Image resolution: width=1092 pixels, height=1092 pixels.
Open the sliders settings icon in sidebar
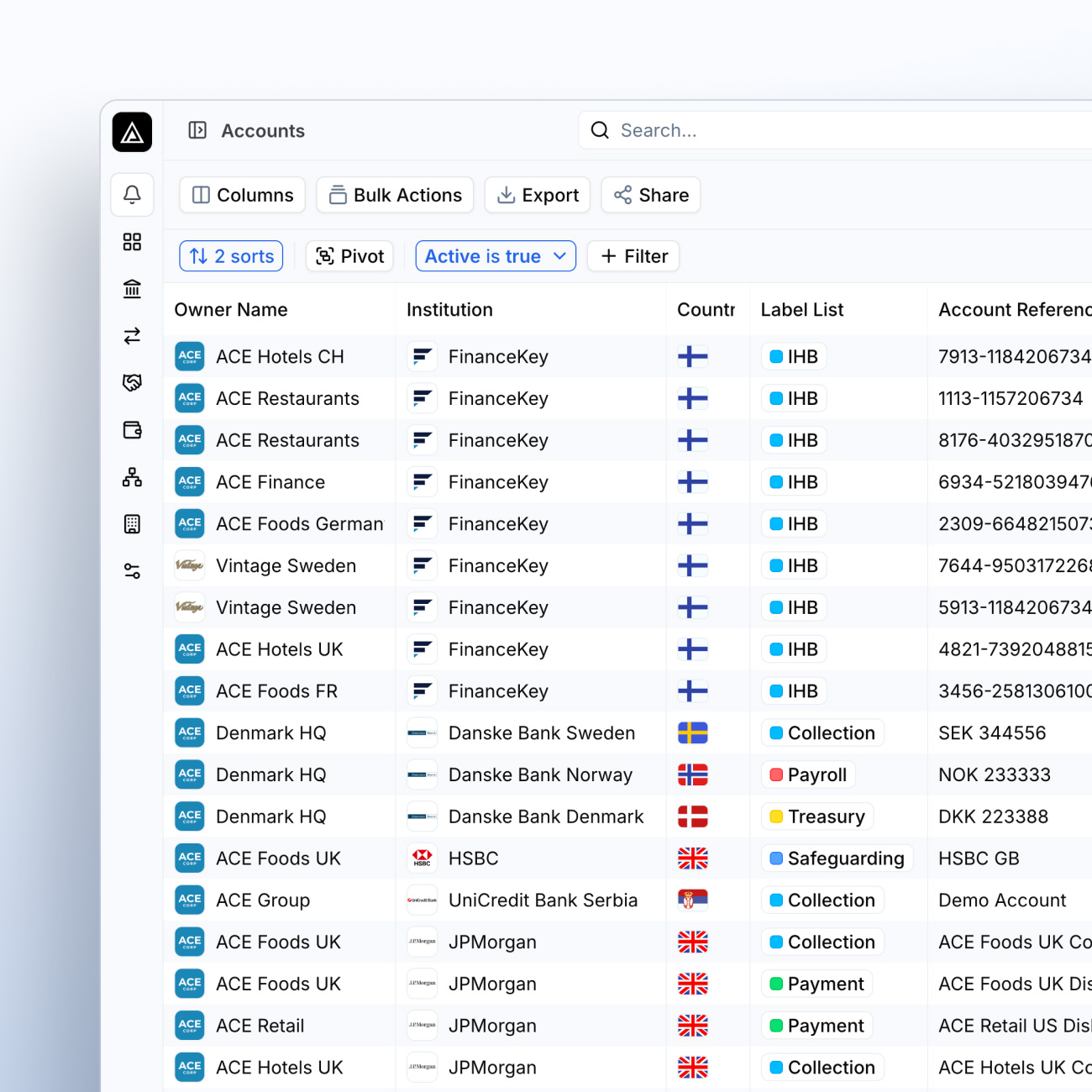pyautogui.click(x=132, y=571)
